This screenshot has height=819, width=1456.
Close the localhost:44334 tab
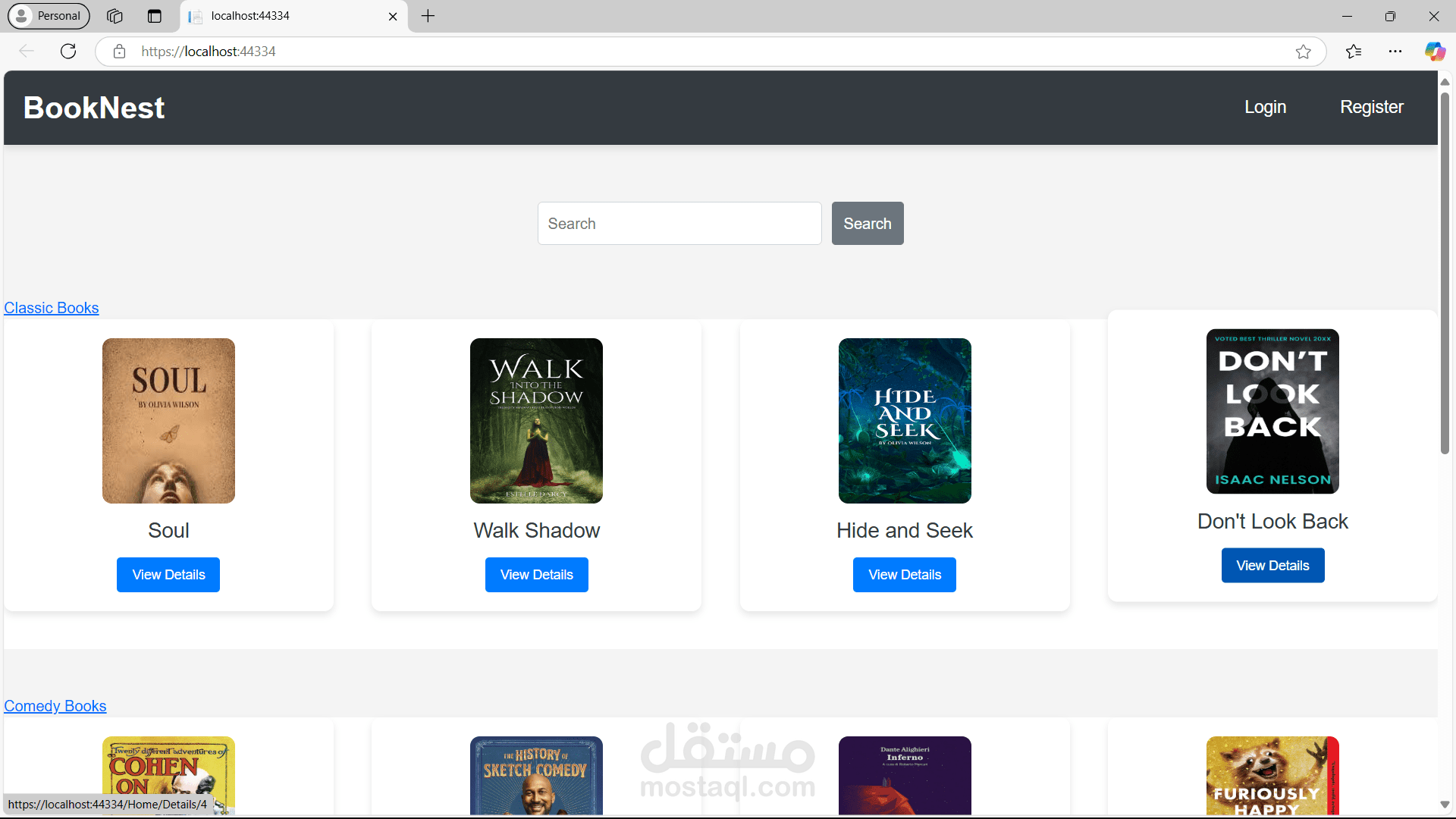pos(393,16)
